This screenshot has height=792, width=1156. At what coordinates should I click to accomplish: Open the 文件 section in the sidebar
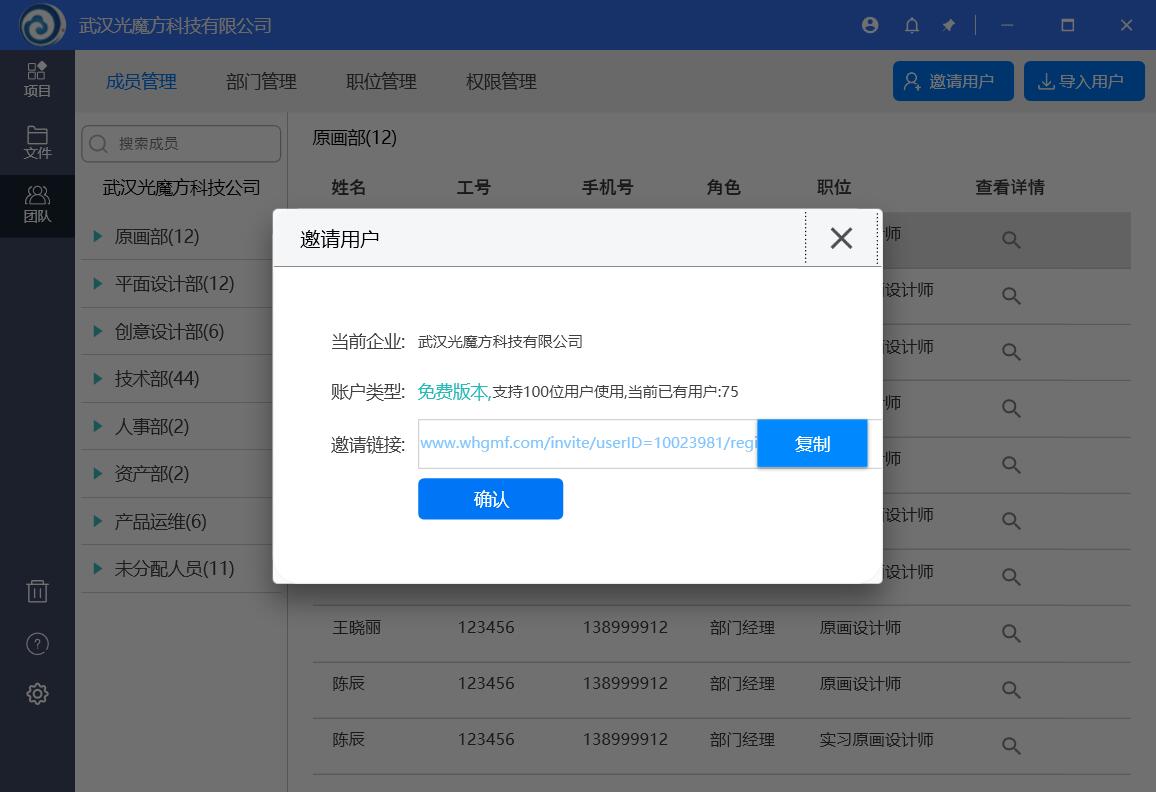coord(37,142)
